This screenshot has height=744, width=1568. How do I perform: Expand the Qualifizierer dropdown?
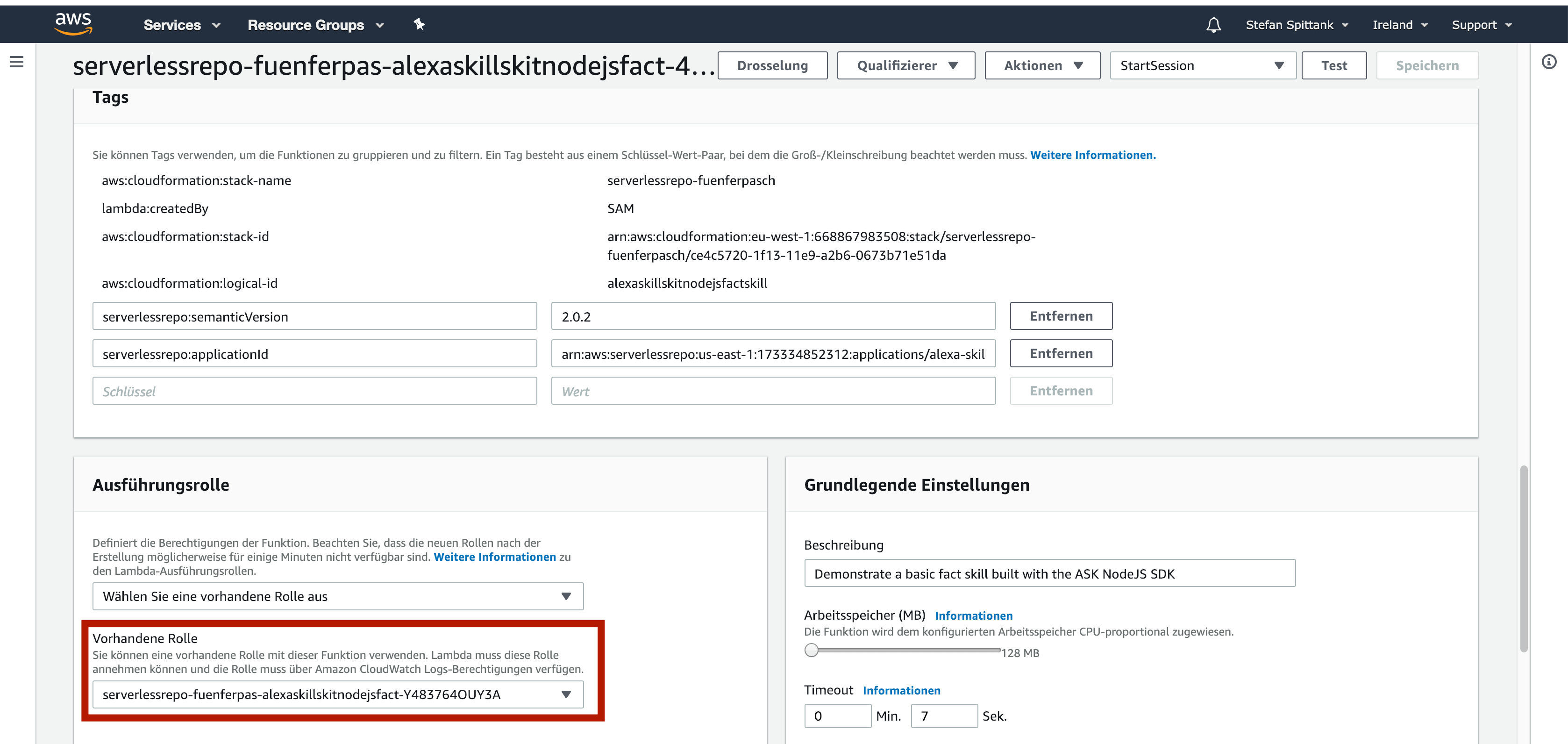click(906, 66)
